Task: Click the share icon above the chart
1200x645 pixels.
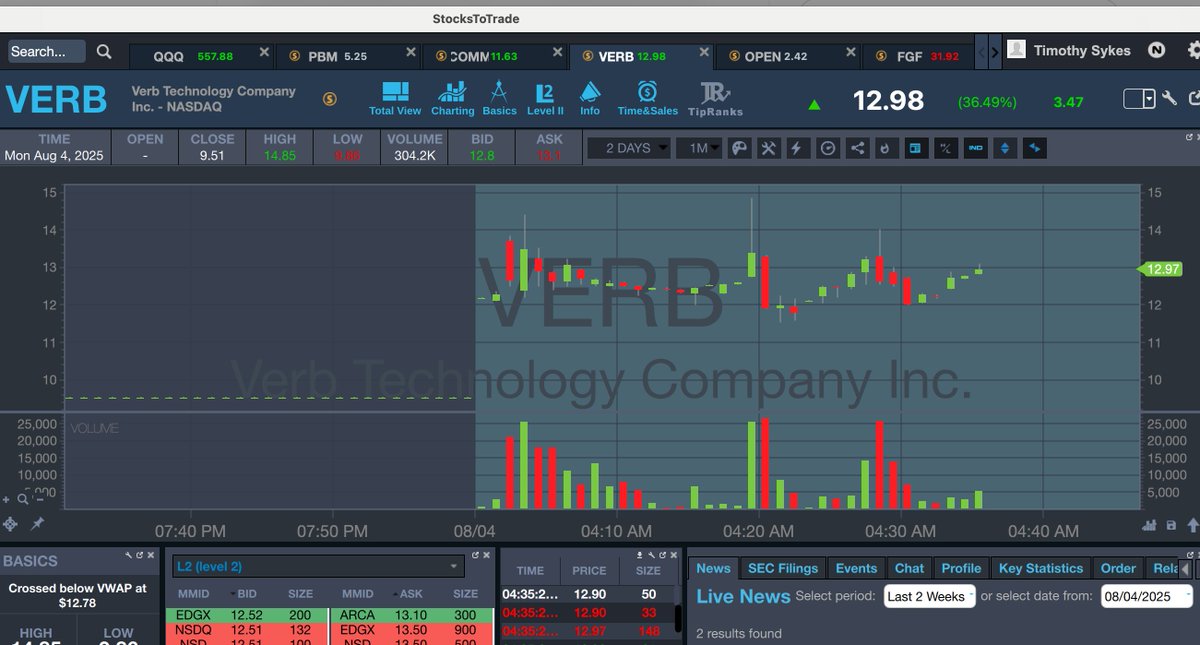Action: [856, 147]
